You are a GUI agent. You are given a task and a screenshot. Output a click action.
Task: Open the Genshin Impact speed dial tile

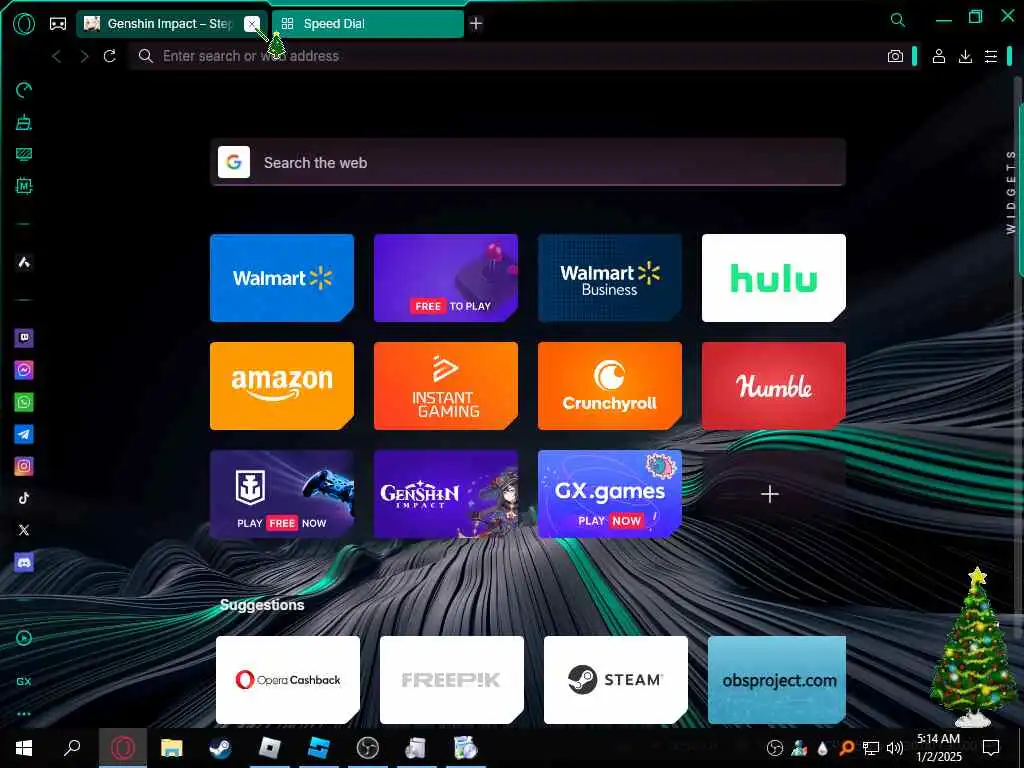point(446,494)
